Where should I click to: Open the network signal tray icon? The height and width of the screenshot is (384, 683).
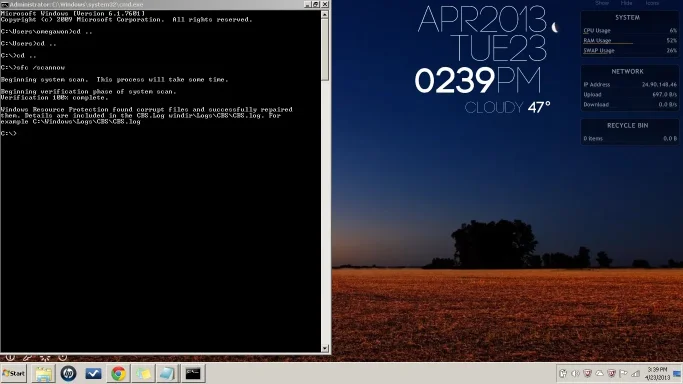(x=636, y=374)
